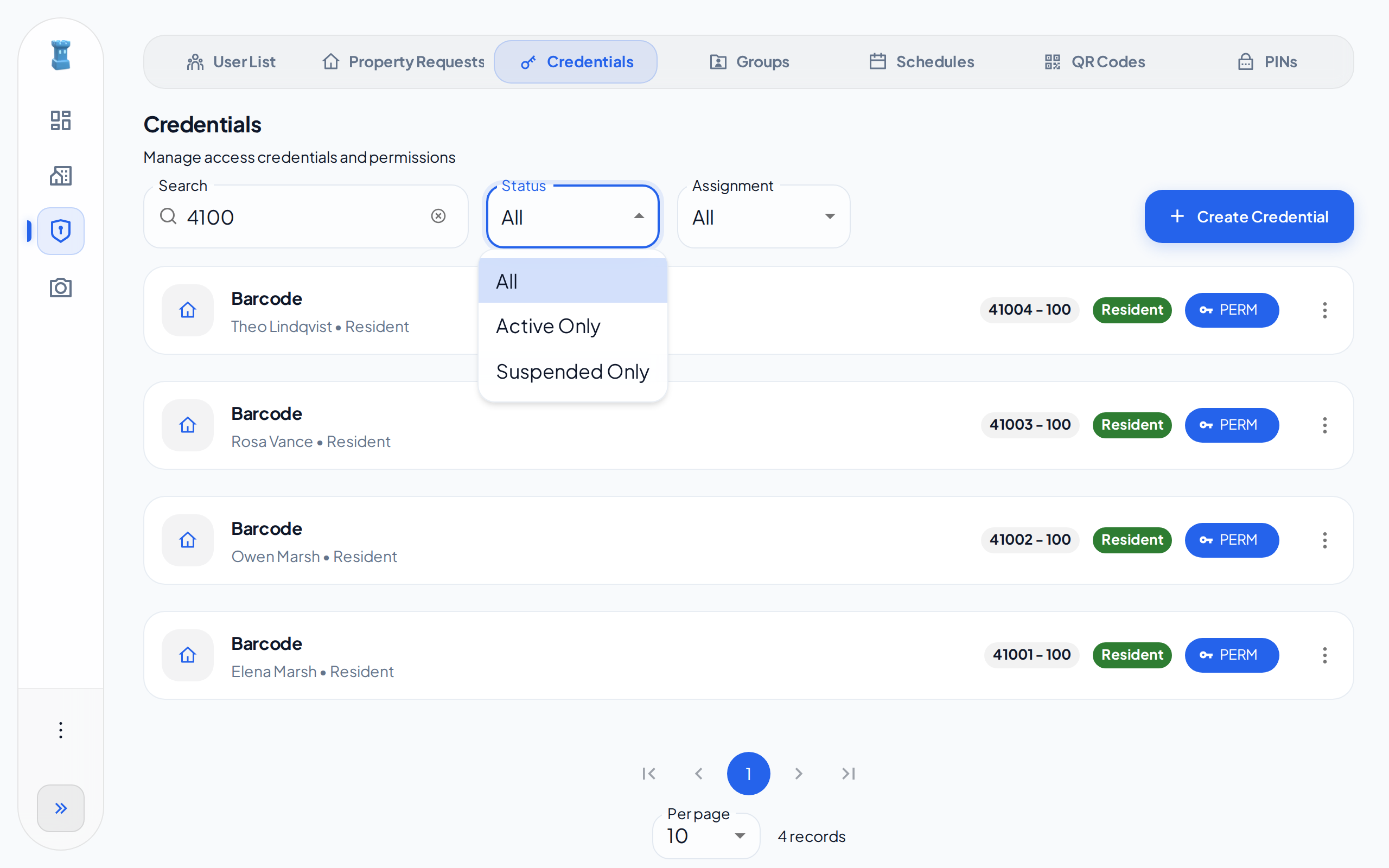The width and height of the screenshot is (1389, 868).
Task: Click house icon on Elena Marsh row
Action: coord(188,655)
